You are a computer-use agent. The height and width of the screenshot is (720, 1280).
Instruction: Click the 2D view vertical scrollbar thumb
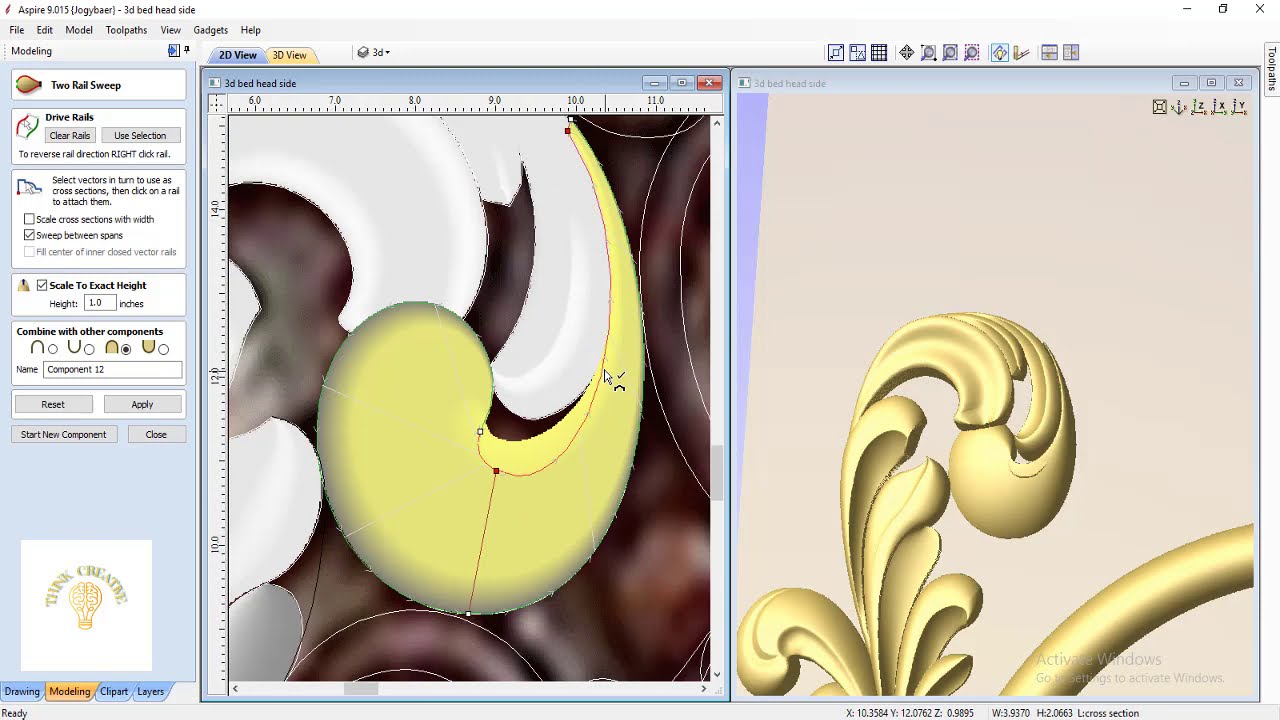716,473
